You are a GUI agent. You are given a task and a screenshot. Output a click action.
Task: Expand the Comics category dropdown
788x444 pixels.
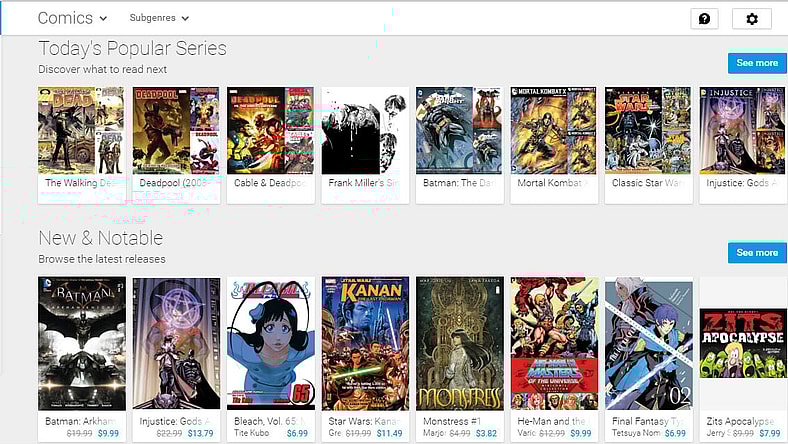[x=73, y=18]
